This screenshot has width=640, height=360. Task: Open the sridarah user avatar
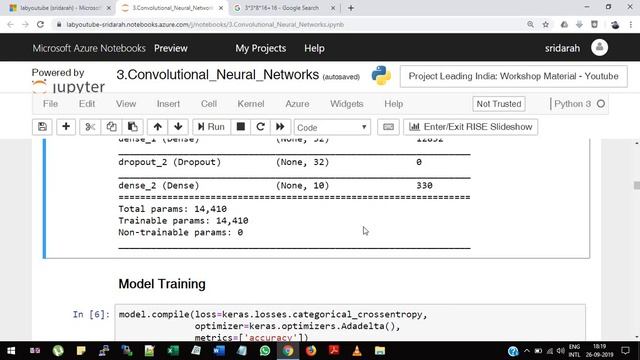pos(599,48)
